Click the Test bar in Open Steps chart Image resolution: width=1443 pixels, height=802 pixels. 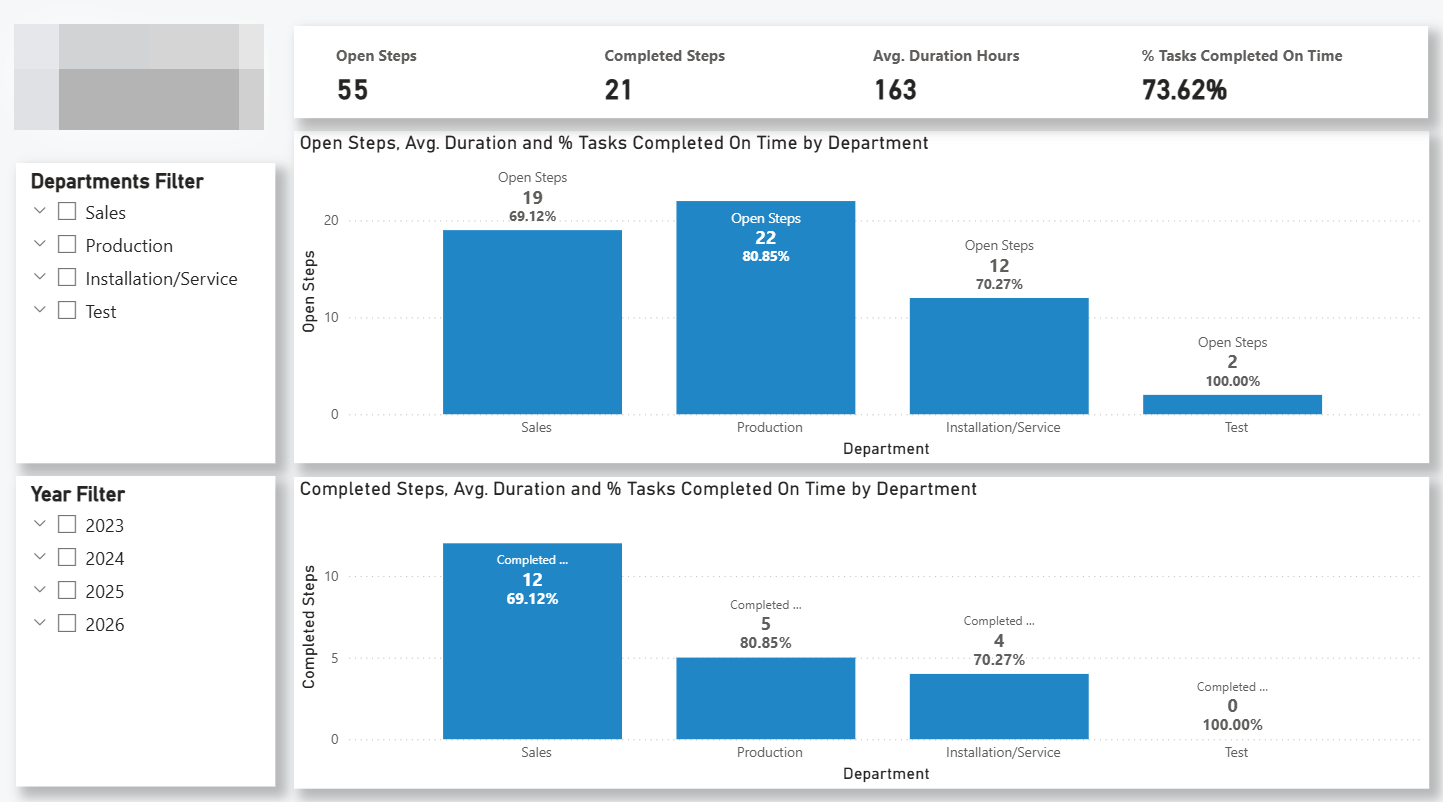point(1232,404)
